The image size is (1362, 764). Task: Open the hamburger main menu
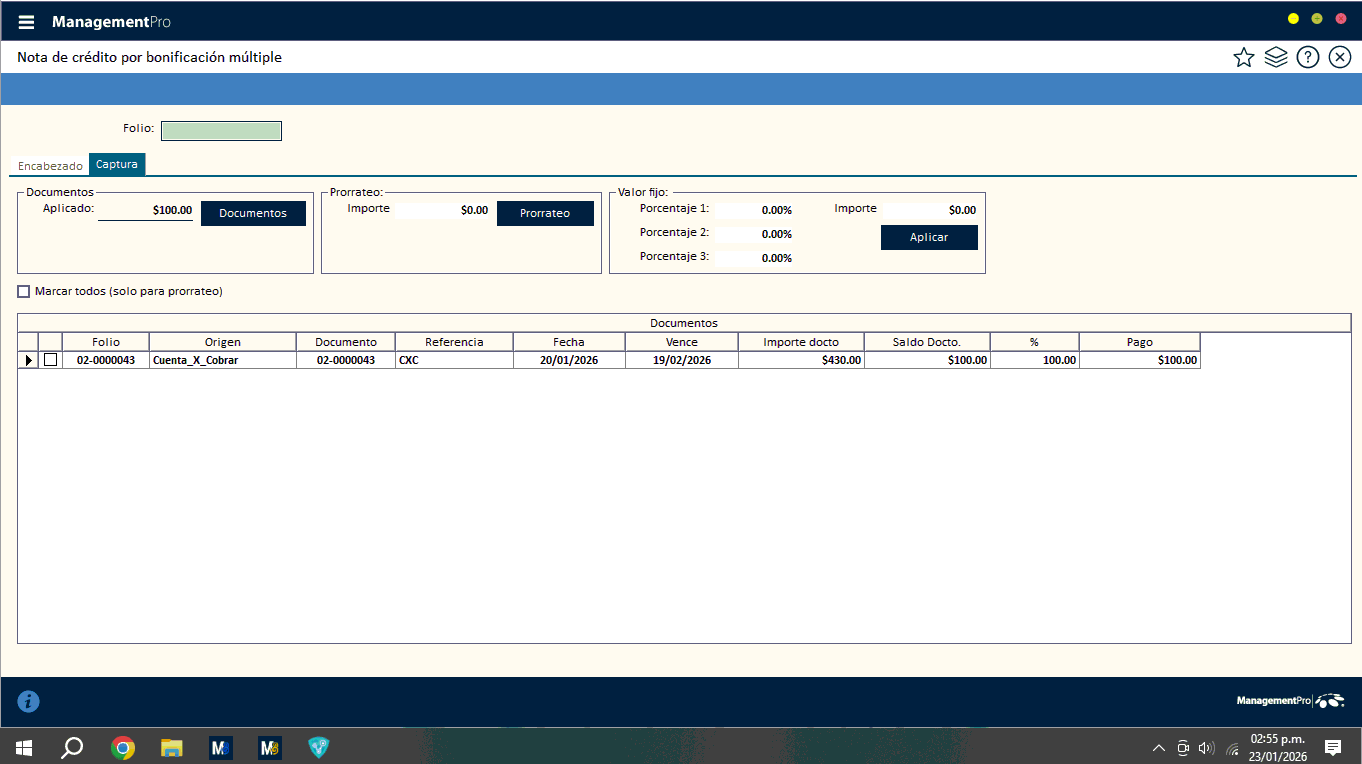point(26,22)
